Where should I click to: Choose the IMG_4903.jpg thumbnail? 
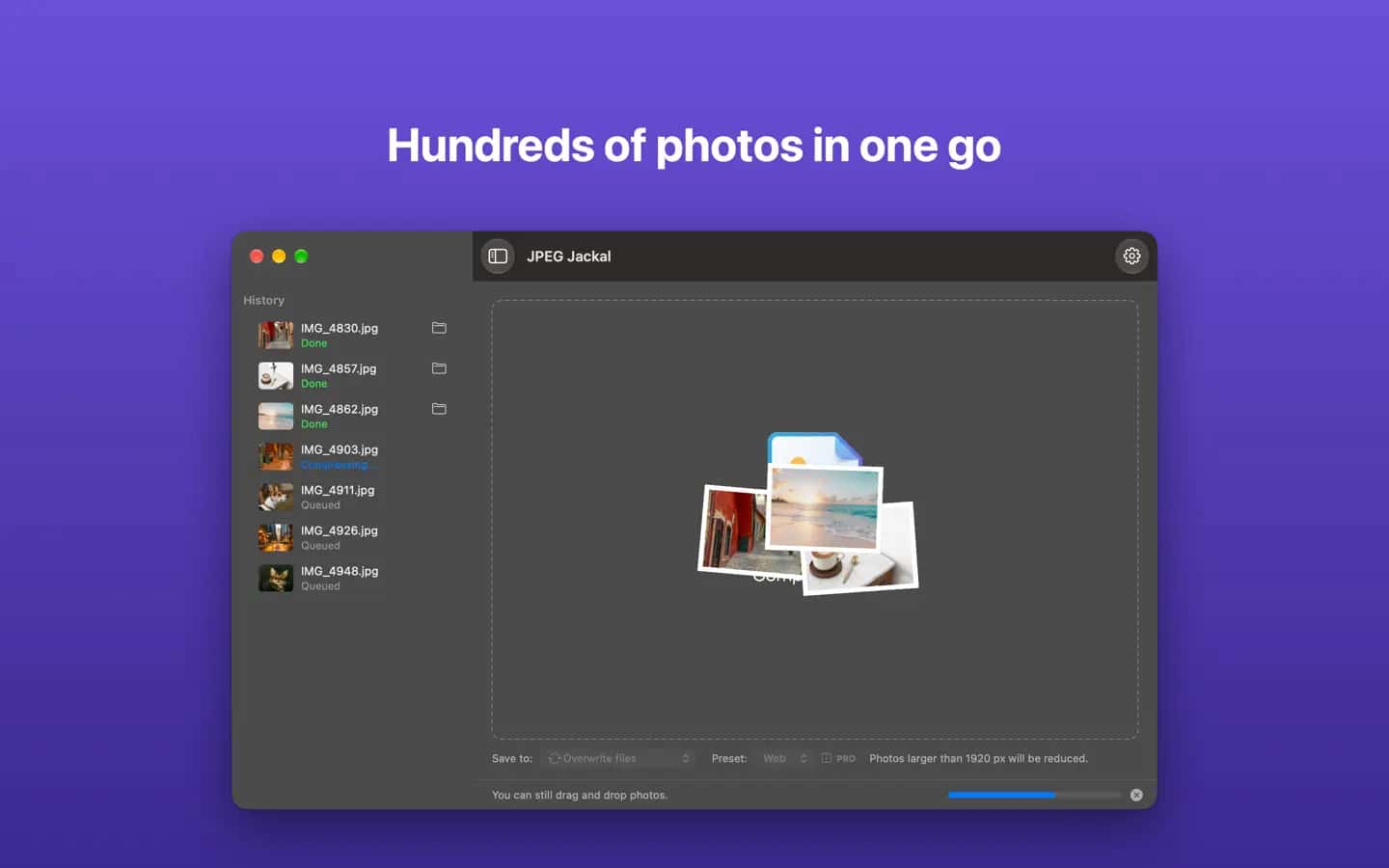[276, 456]
